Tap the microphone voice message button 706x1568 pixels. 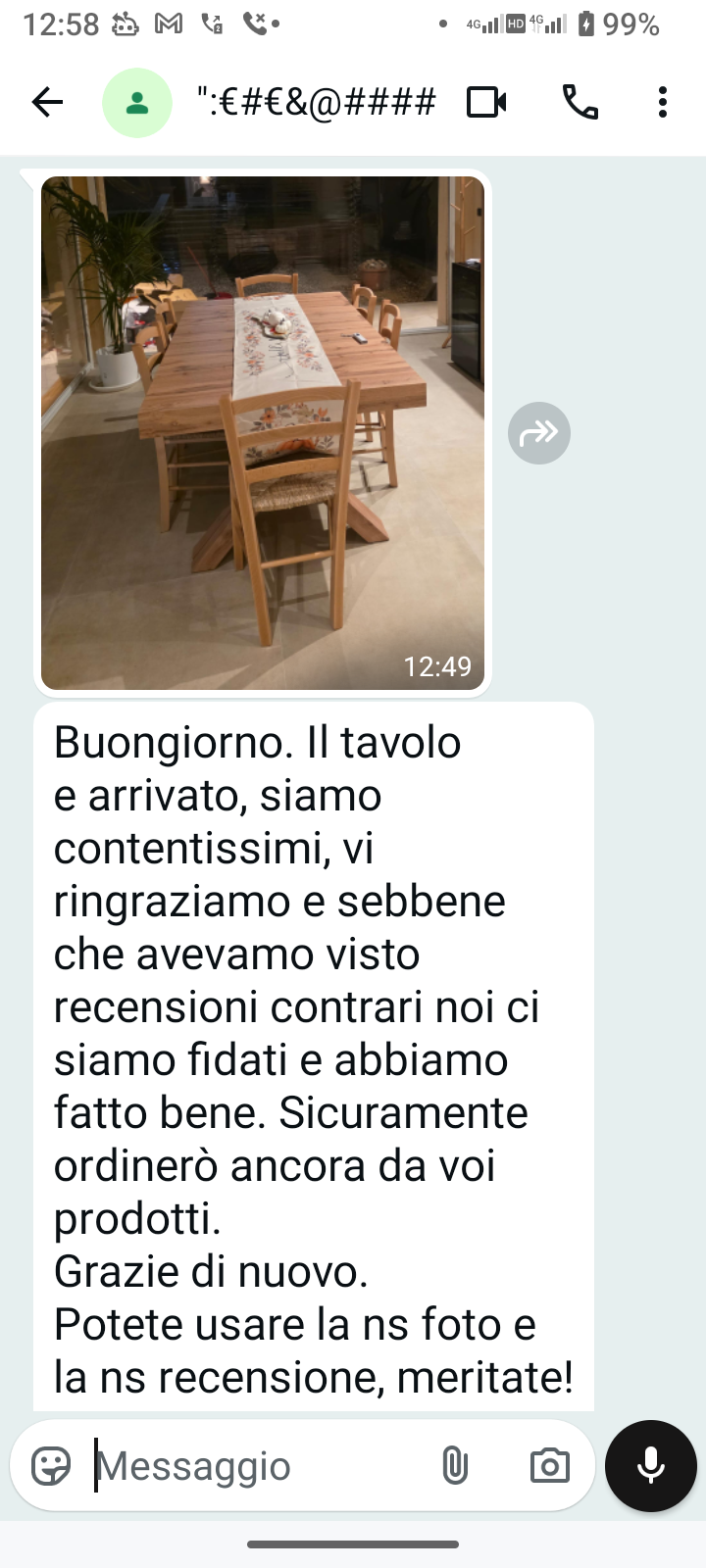coord(651,1466)
